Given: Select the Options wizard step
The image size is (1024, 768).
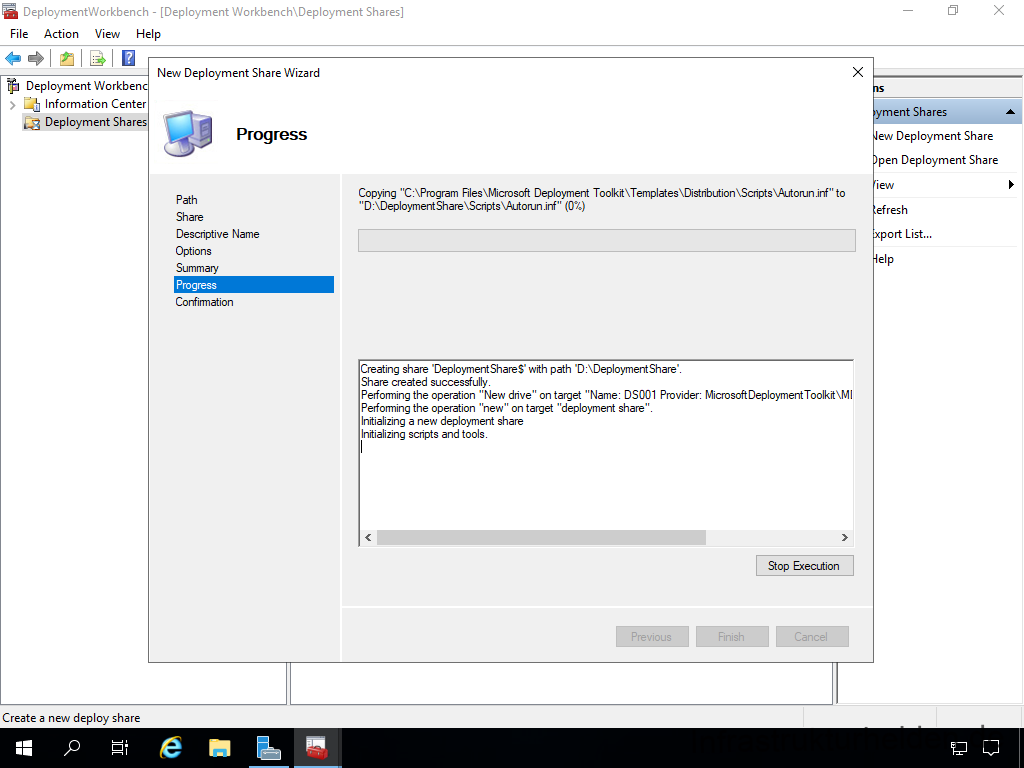Looking at the screenshot, I should (x=193, y=251).
